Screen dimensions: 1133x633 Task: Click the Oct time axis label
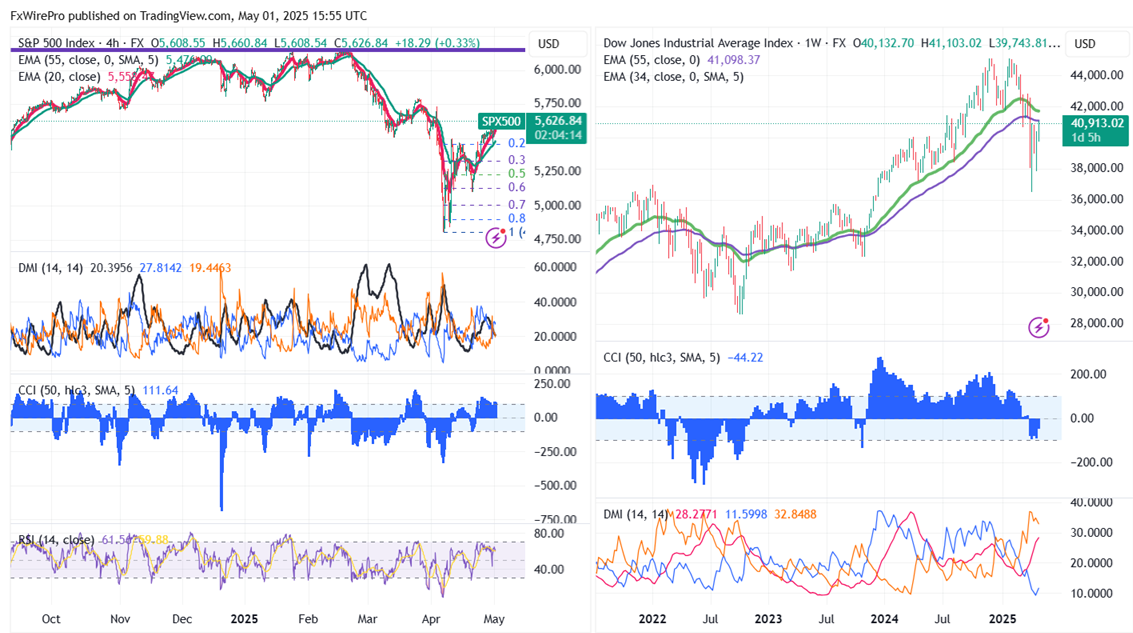(x=51, y=619)
